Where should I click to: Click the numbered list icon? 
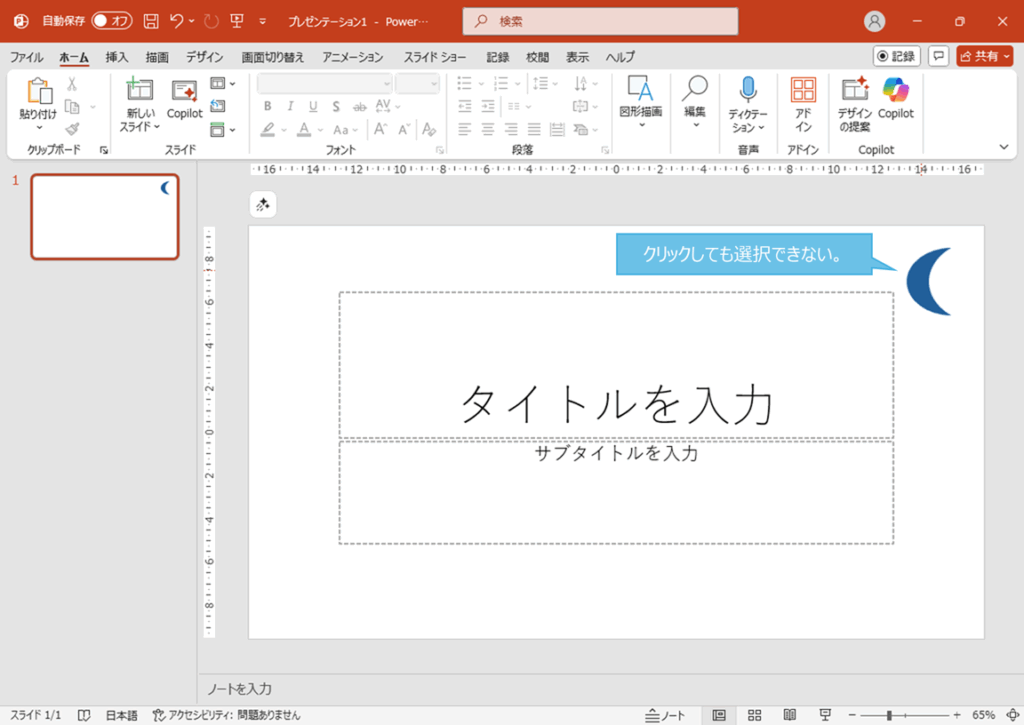click(x=502, y=83)
